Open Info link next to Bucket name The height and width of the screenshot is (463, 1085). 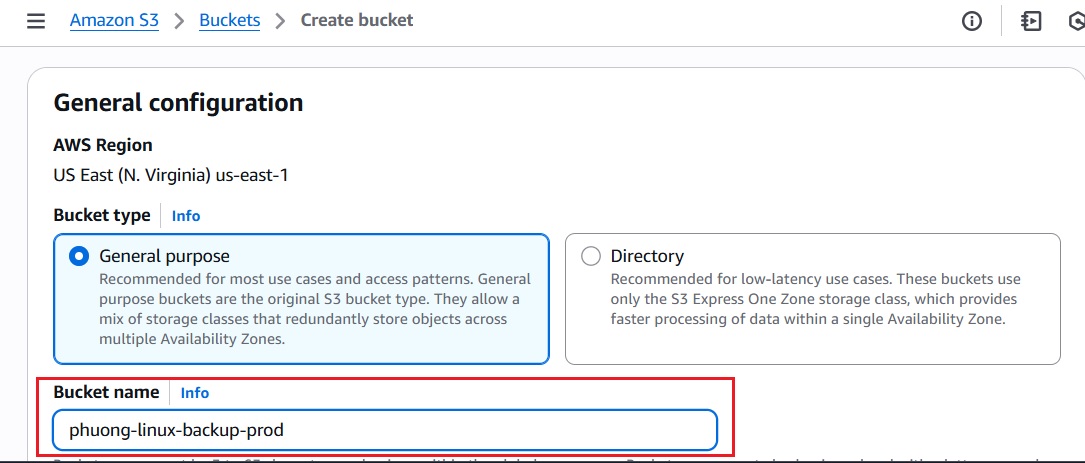point(195,393)
